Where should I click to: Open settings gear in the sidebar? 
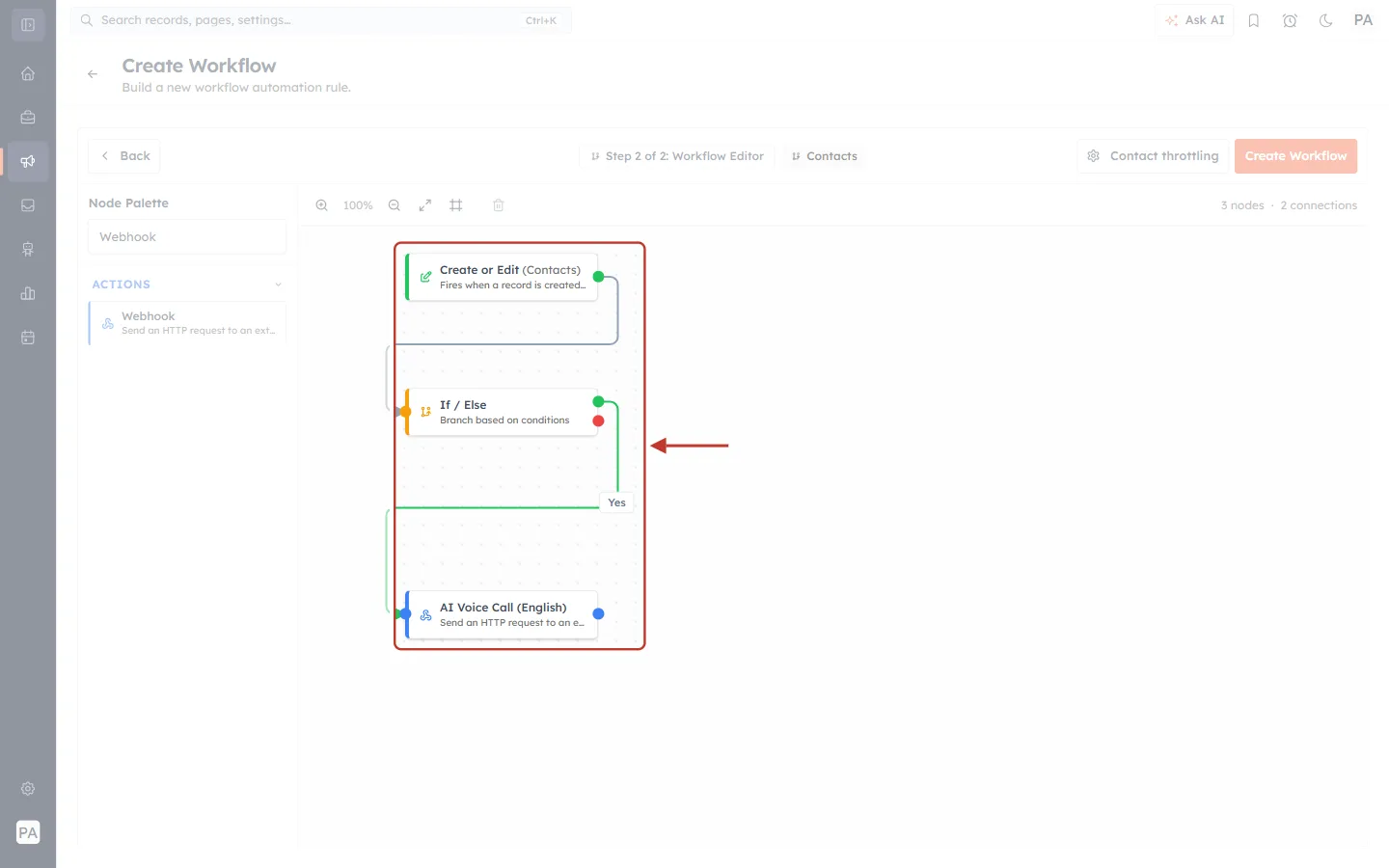click(28, 789)
